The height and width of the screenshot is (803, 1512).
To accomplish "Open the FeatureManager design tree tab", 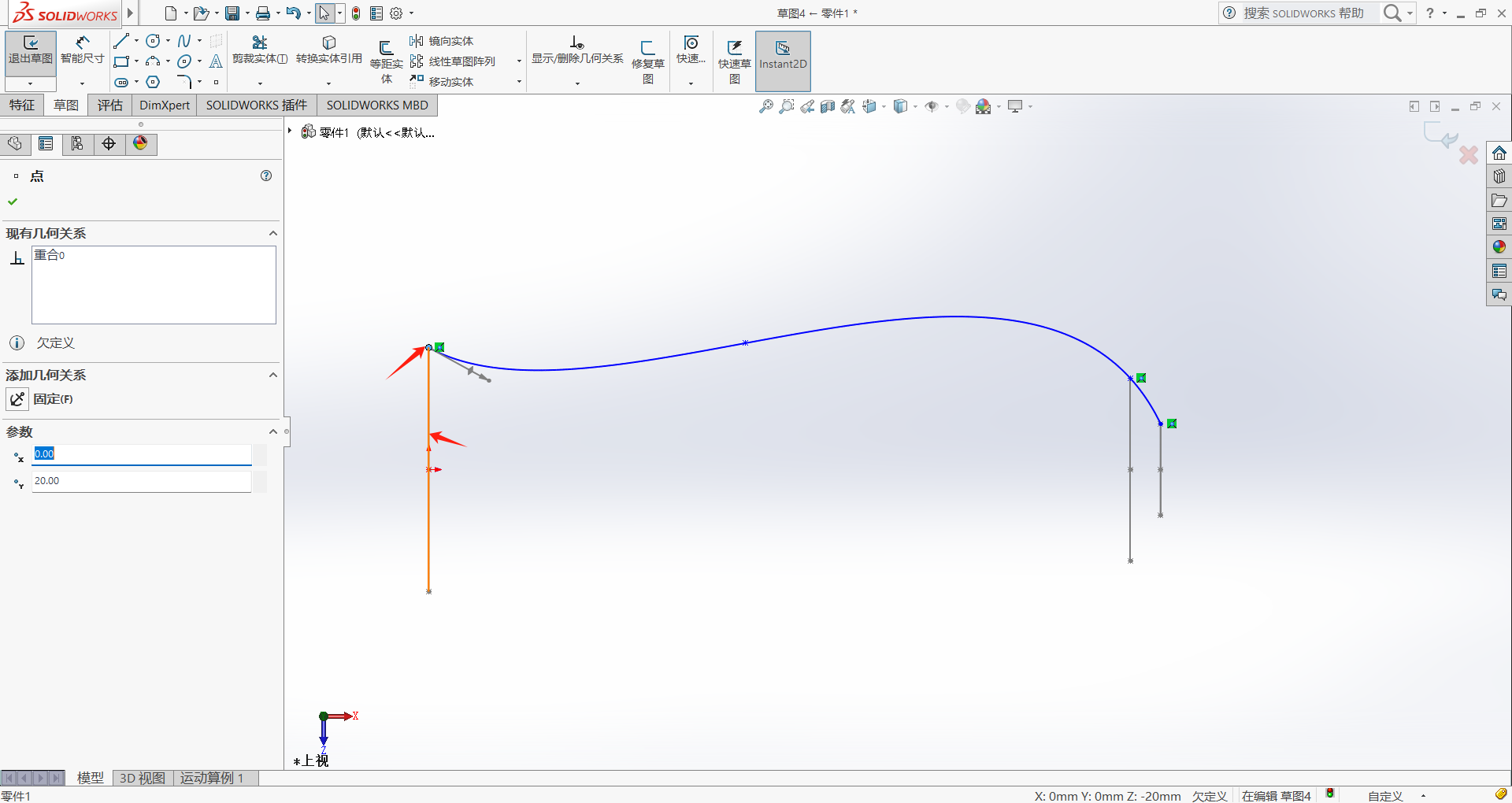I will tap(15, 143).
